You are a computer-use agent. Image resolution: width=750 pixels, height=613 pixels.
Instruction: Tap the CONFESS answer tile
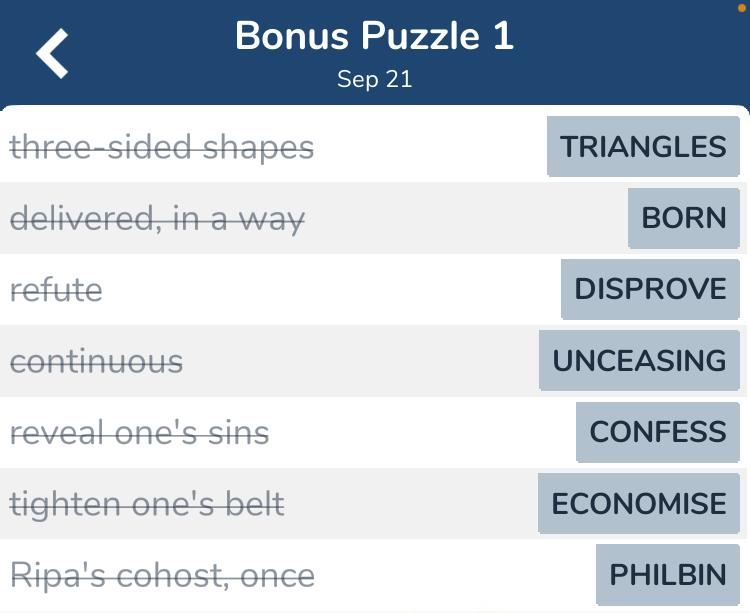658,432
